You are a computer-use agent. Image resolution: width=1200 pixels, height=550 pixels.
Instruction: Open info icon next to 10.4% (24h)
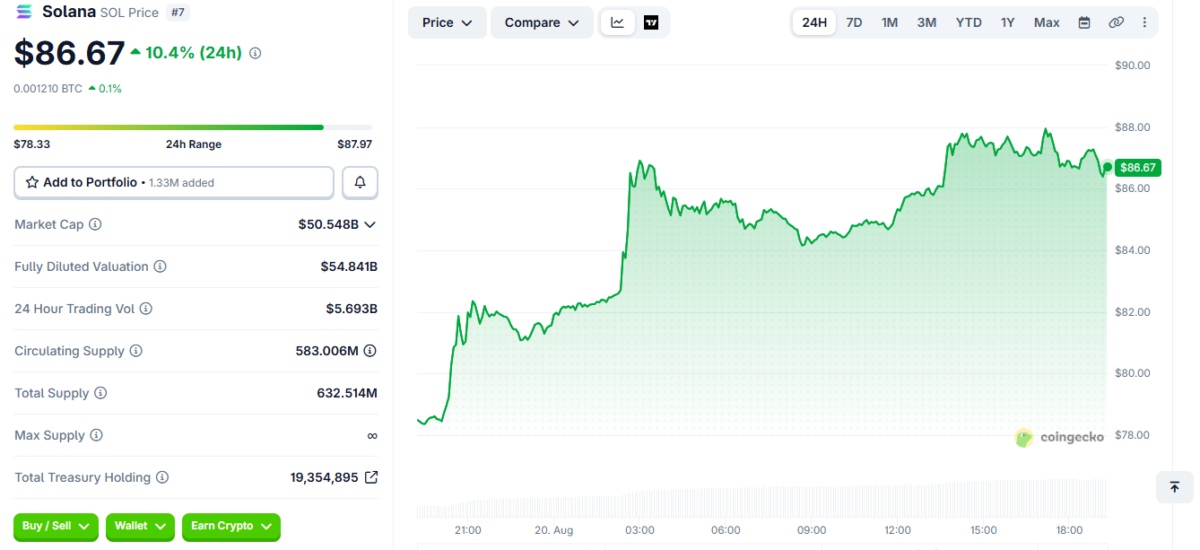click(255, 53)
